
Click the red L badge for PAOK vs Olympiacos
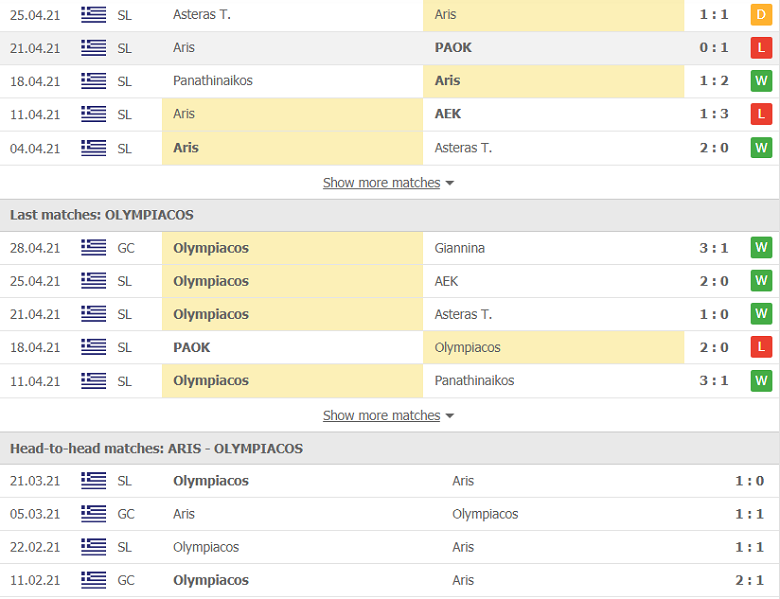[x=761, y=347]
